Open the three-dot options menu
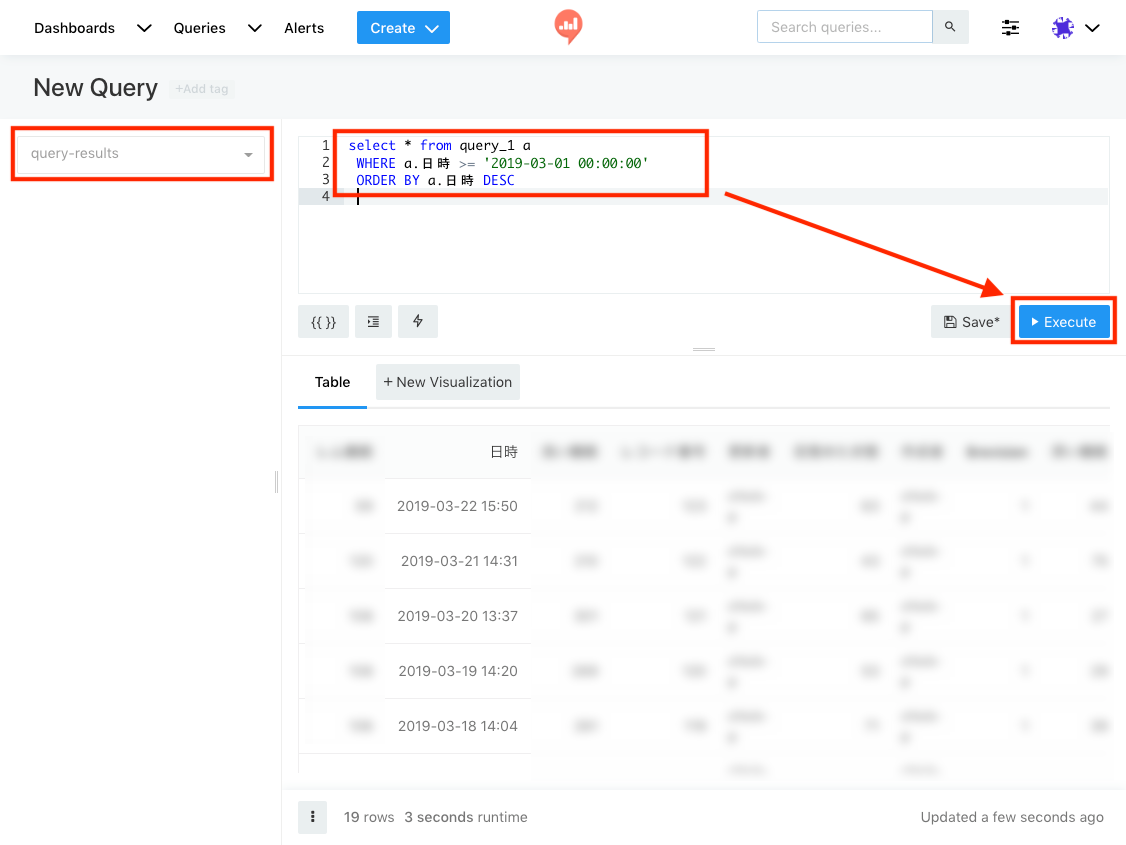Viewport: 1126px width, 845px height. (313, 817)
